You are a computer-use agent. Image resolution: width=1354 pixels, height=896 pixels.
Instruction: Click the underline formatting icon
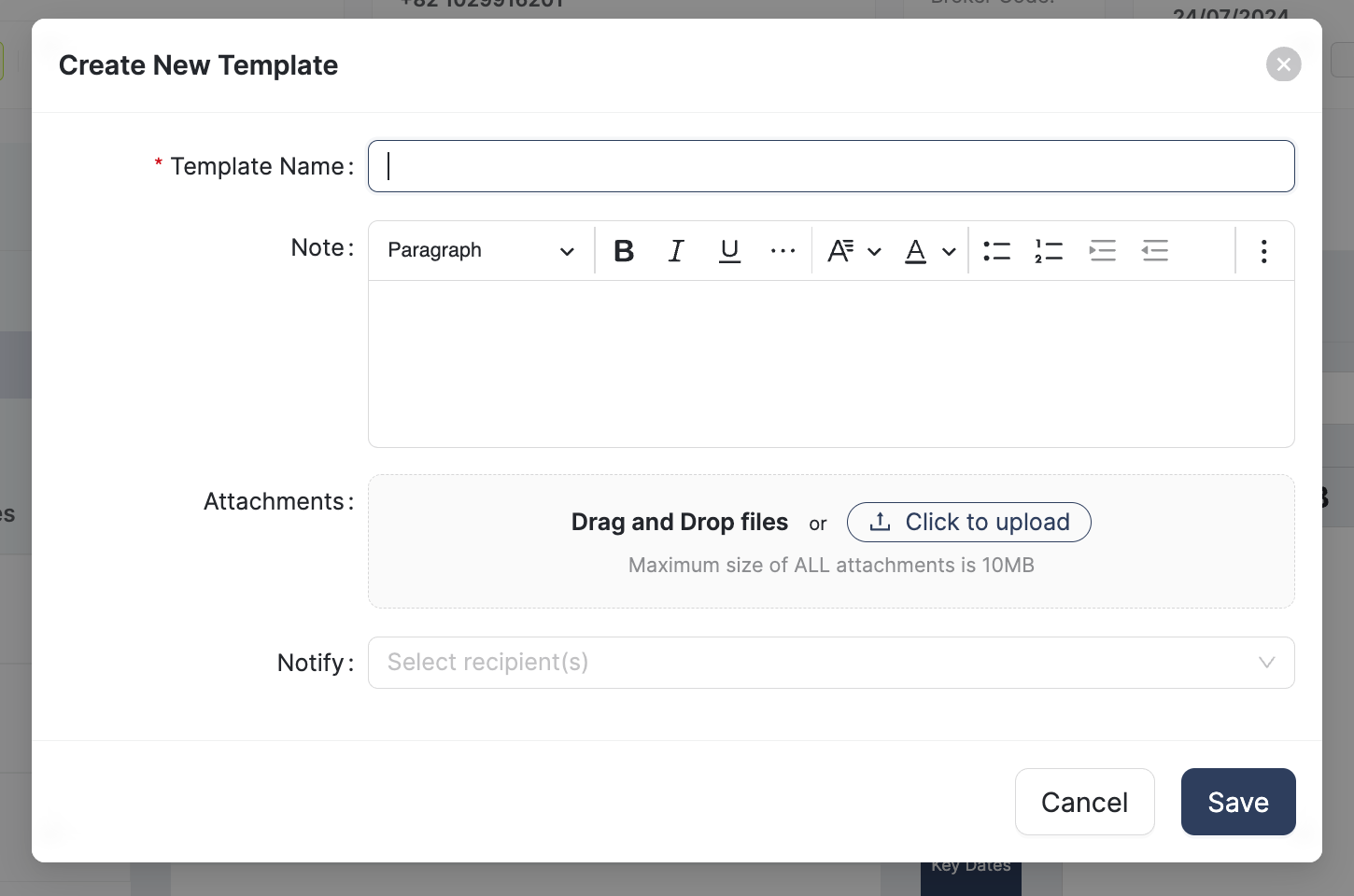point(729,251)
